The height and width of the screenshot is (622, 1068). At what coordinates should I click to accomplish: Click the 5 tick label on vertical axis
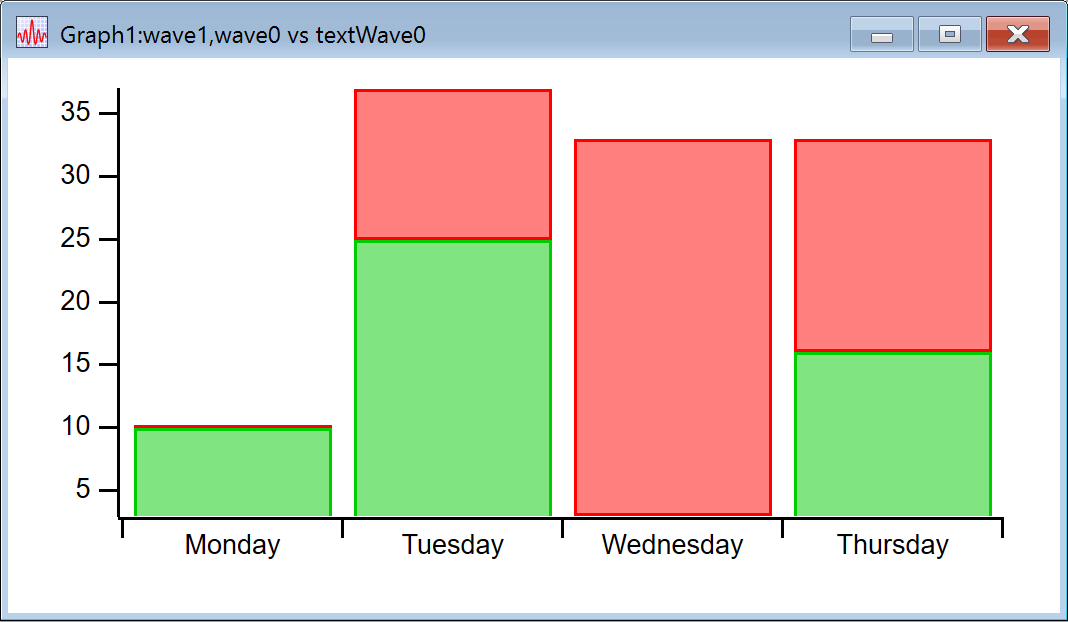[x=83, y=490]
